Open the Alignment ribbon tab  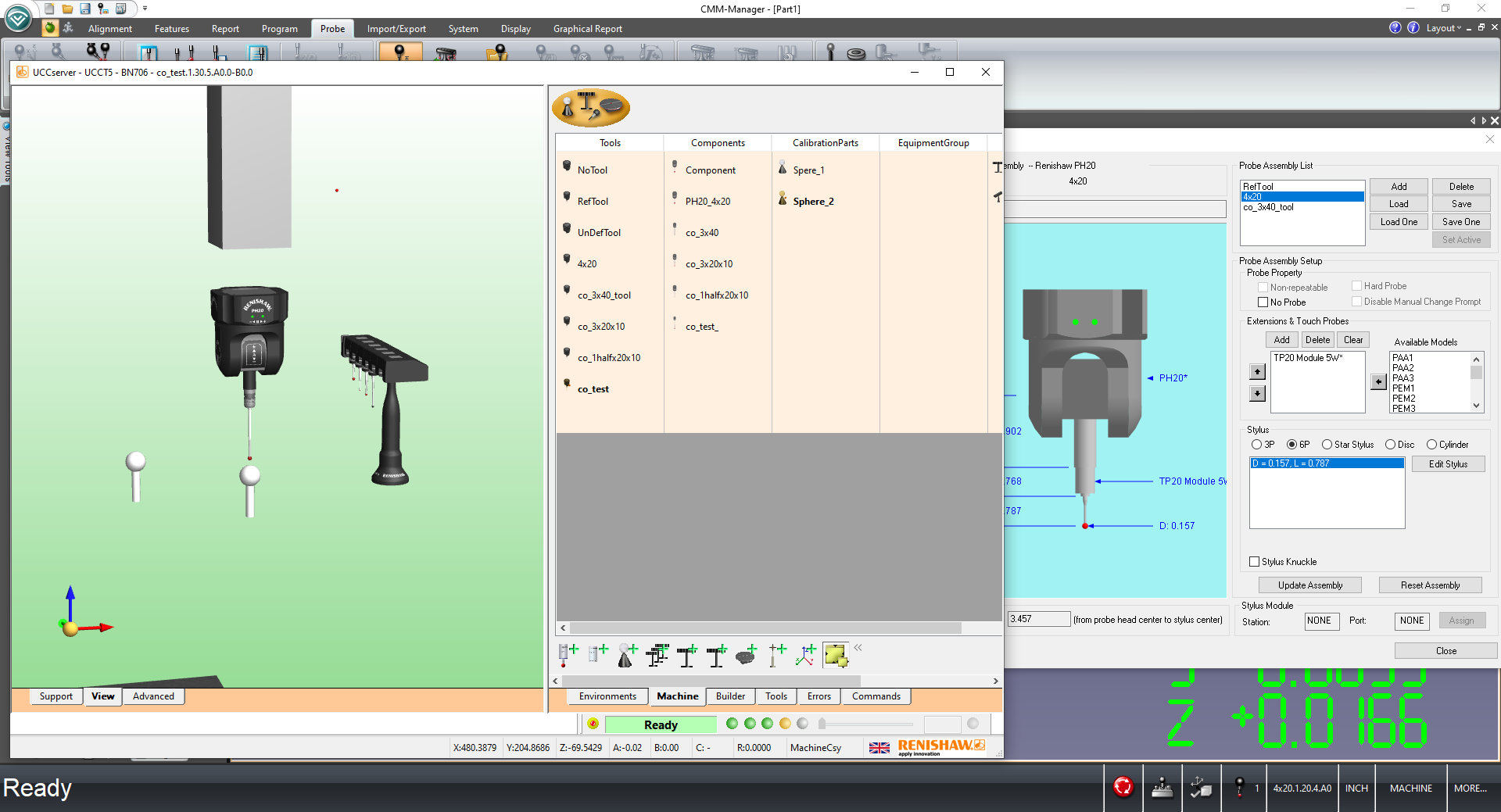tap(109, 29)
